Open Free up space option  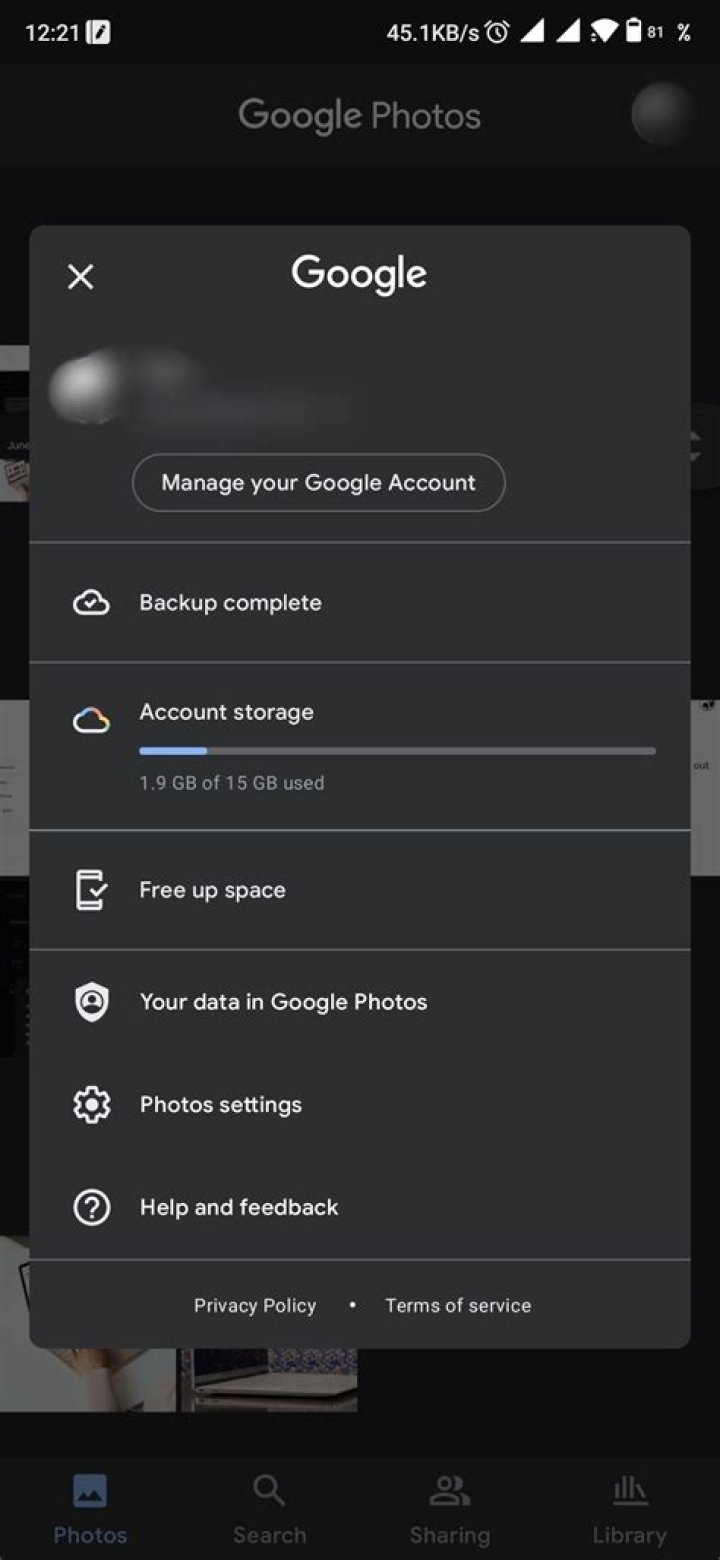360,890
